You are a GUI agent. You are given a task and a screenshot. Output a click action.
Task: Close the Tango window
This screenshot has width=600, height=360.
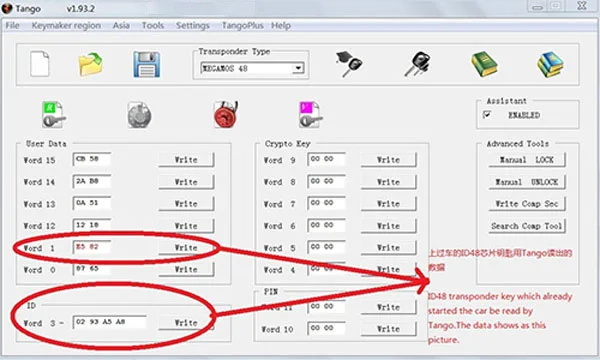tap(582, 5)
